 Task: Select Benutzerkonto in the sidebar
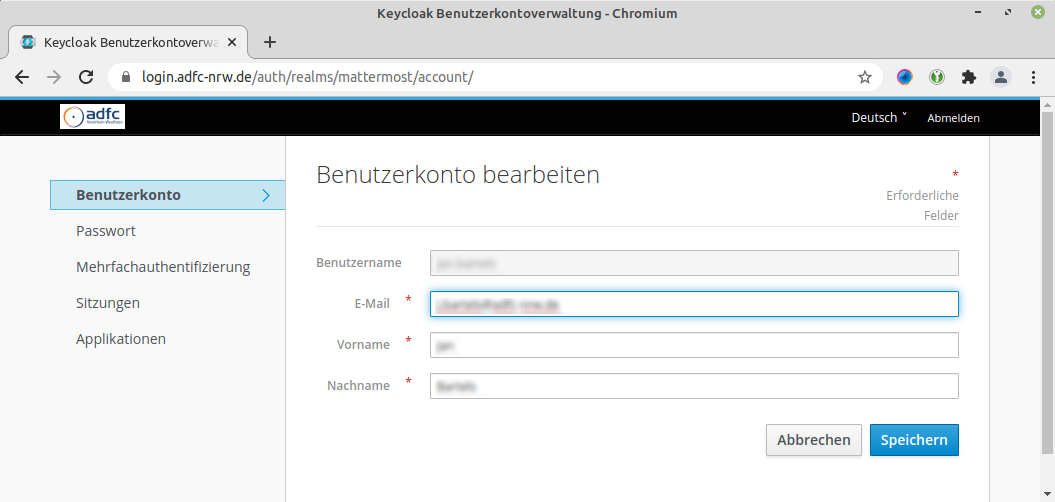[168, 195]
